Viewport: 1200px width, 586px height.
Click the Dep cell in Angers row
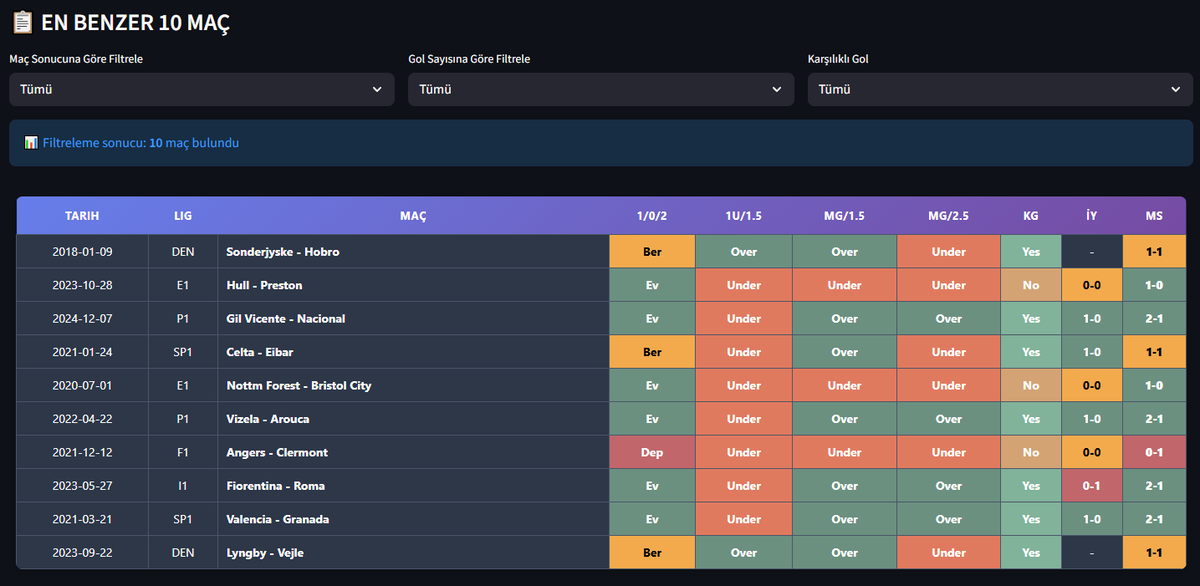pyautogui.click(x=652, y=452)
